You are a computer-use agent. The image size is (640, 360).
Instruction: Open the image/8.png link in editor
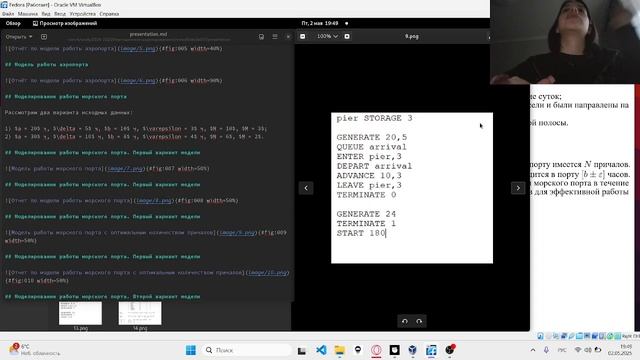click(x=154, y=201)
